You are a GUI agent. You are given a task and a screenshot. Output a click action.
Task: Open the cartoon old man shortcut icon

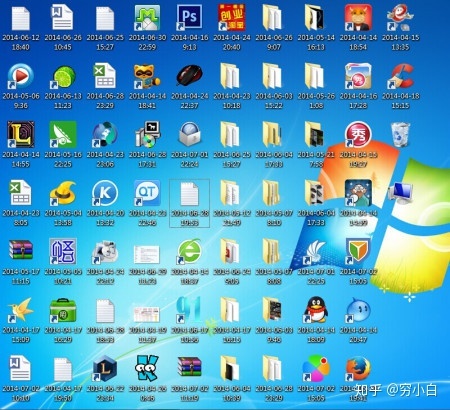tap(358, 193)
